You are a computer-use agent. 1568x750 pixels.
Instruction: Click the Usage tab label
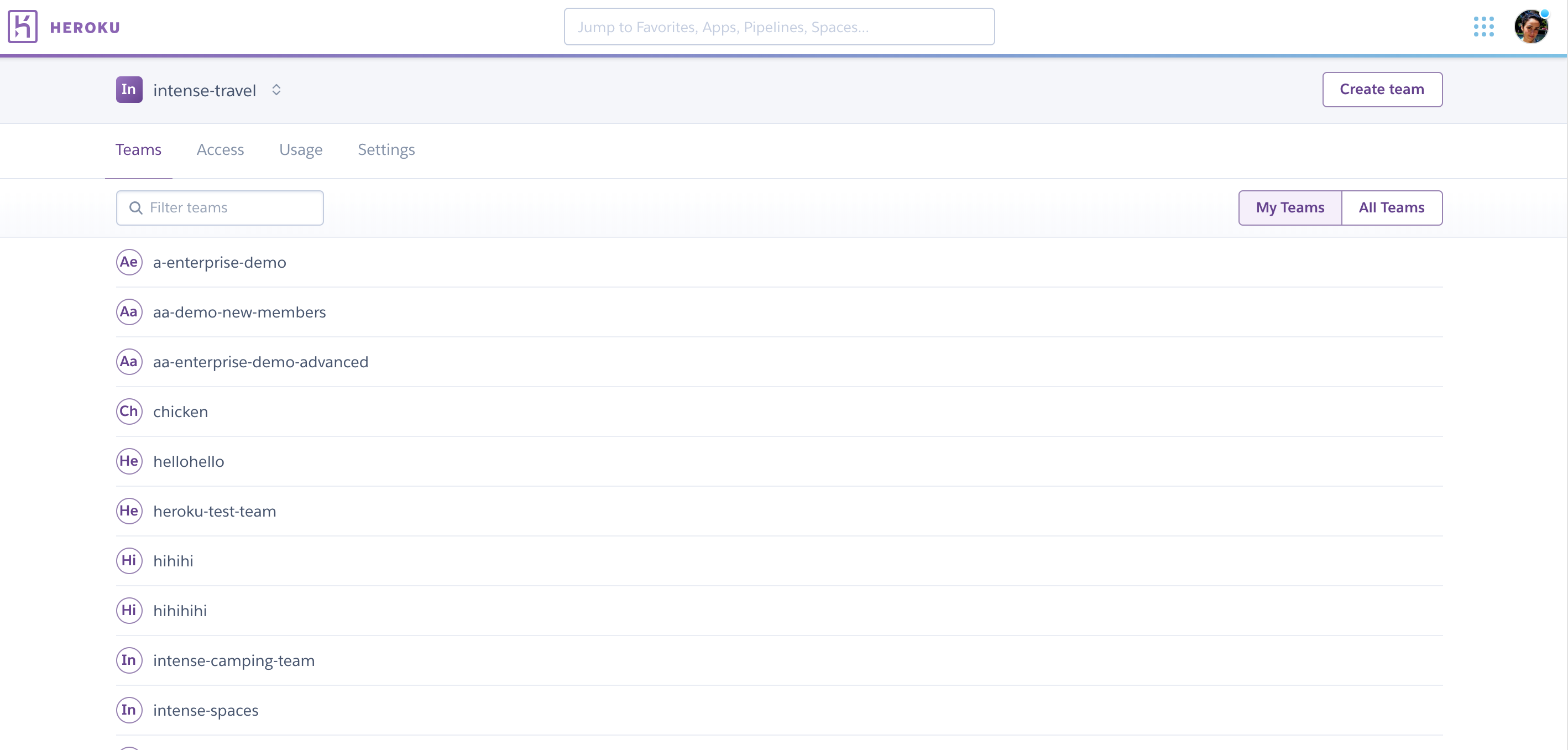[x=301, y=149]
